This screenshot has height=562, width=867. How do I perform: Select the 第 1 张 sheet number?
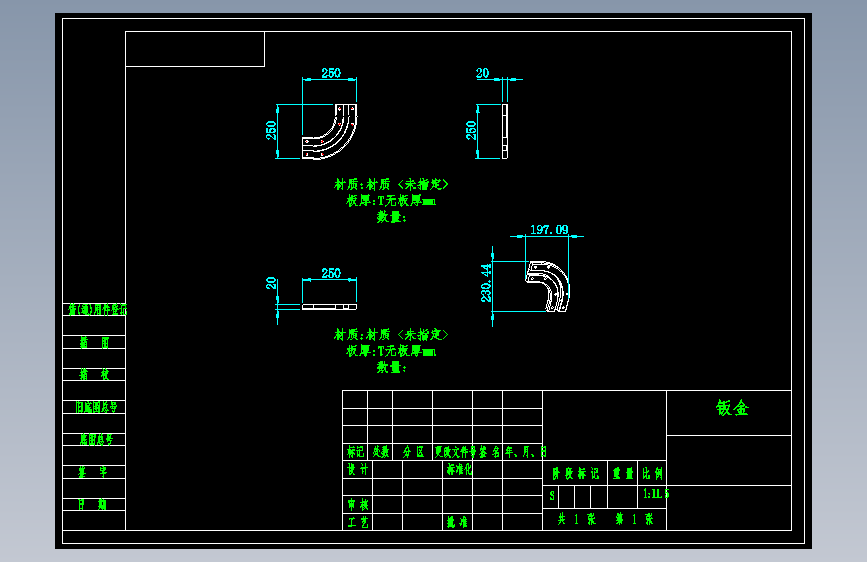[x=634, y=519]
